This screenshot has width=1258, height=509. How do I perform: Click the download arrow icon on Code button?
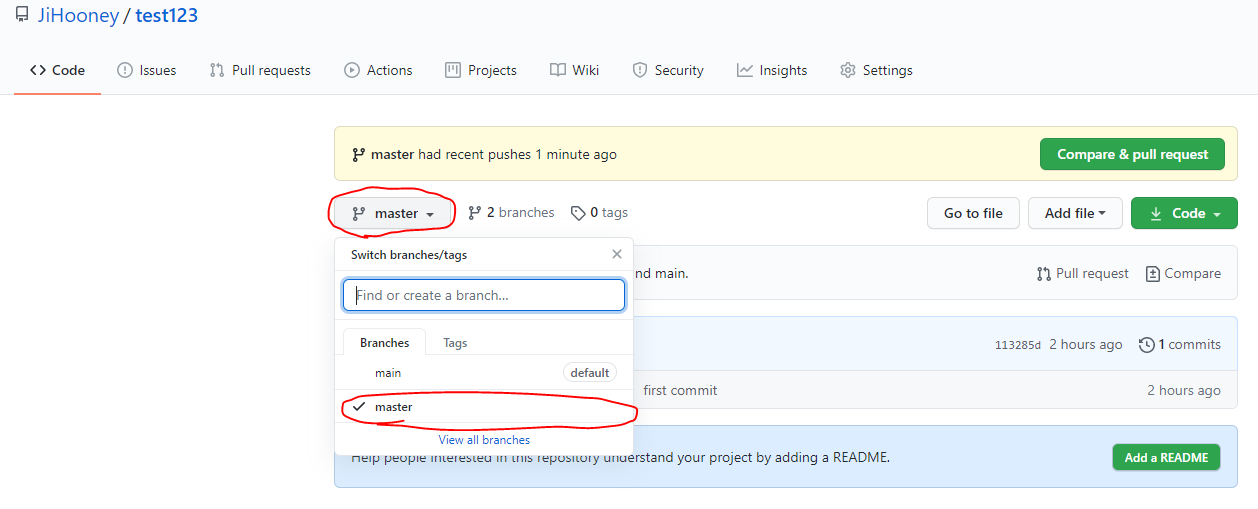tap(1156, 213)
